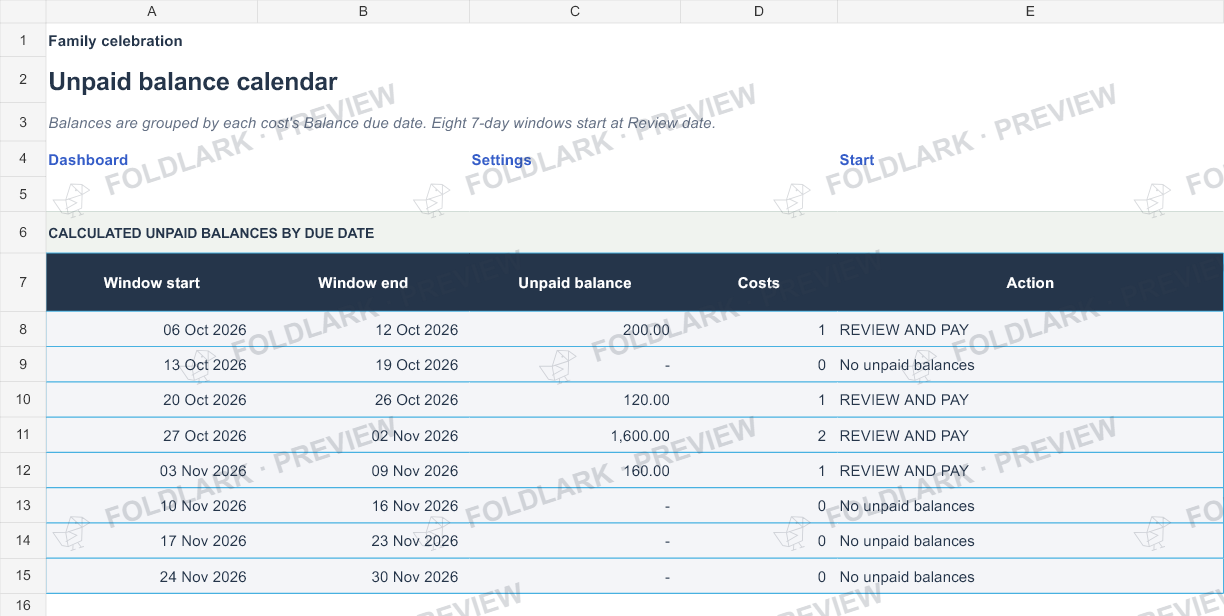This screenshot has height=616, width=1224.
Task: Click the 'Window end' column header
Action: 363,283
